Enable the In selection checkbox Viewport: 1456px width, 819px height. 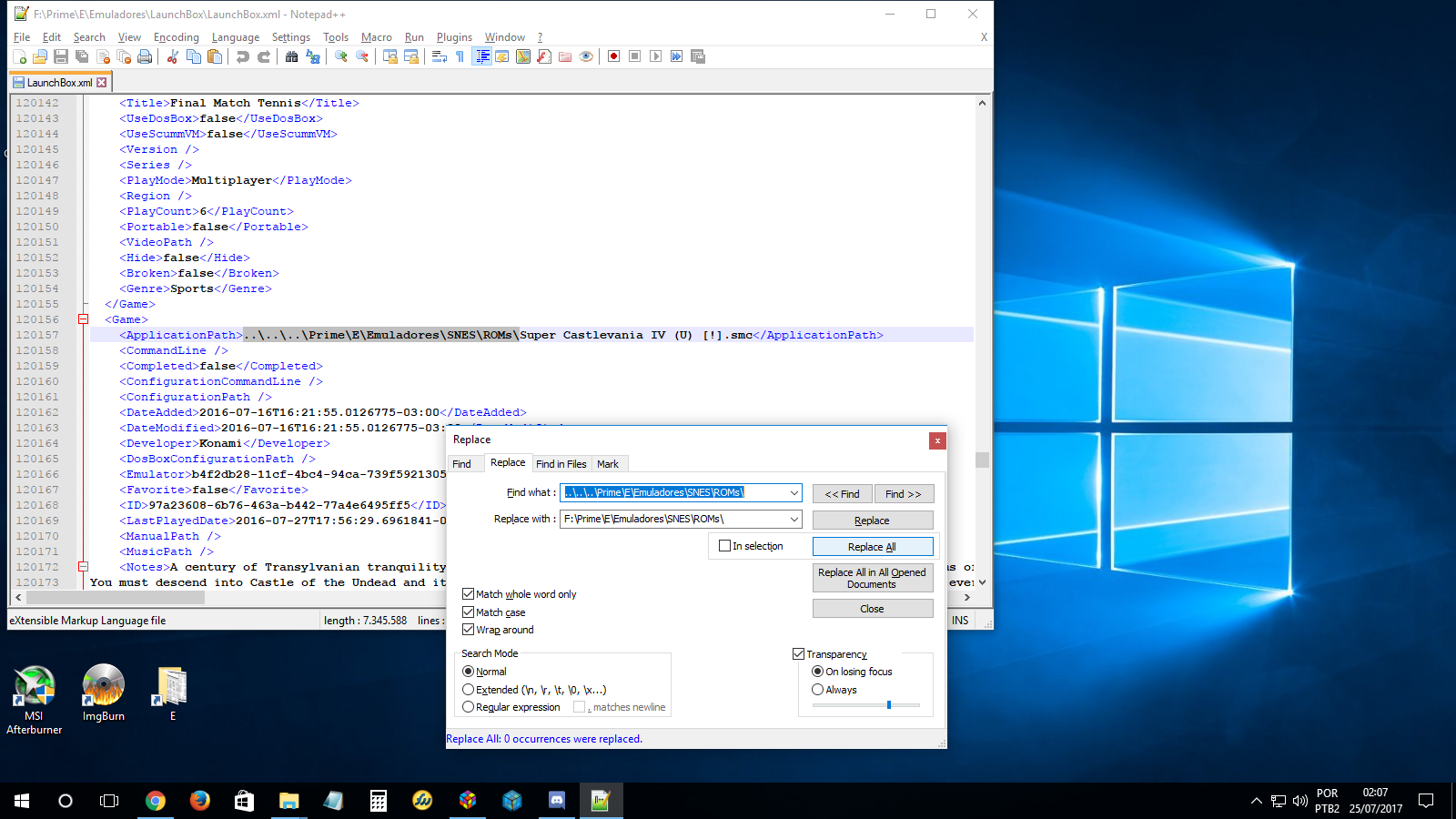[x=724, y=546]
